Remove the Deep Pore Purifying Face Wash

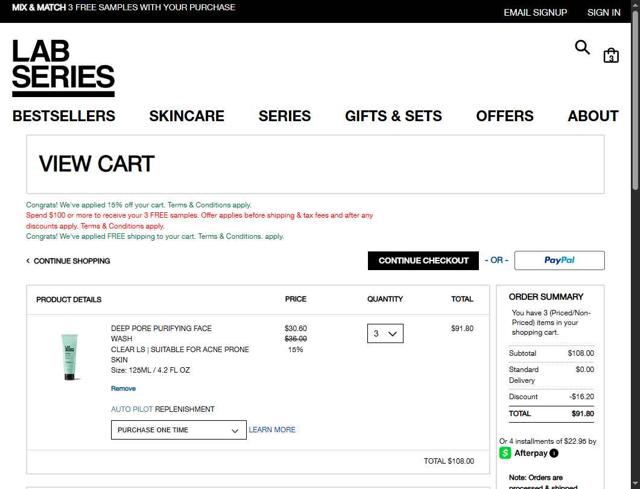[123, 389]
